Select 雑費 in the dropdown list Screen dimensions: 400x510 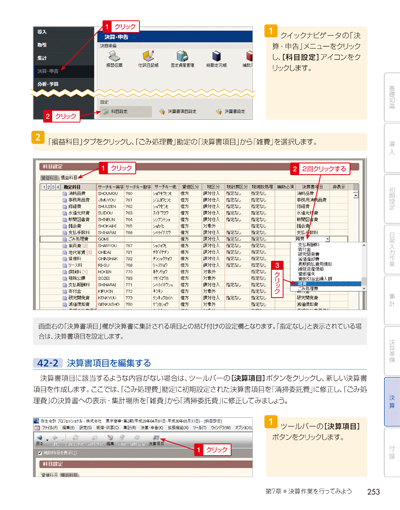(x=325, y=284)
